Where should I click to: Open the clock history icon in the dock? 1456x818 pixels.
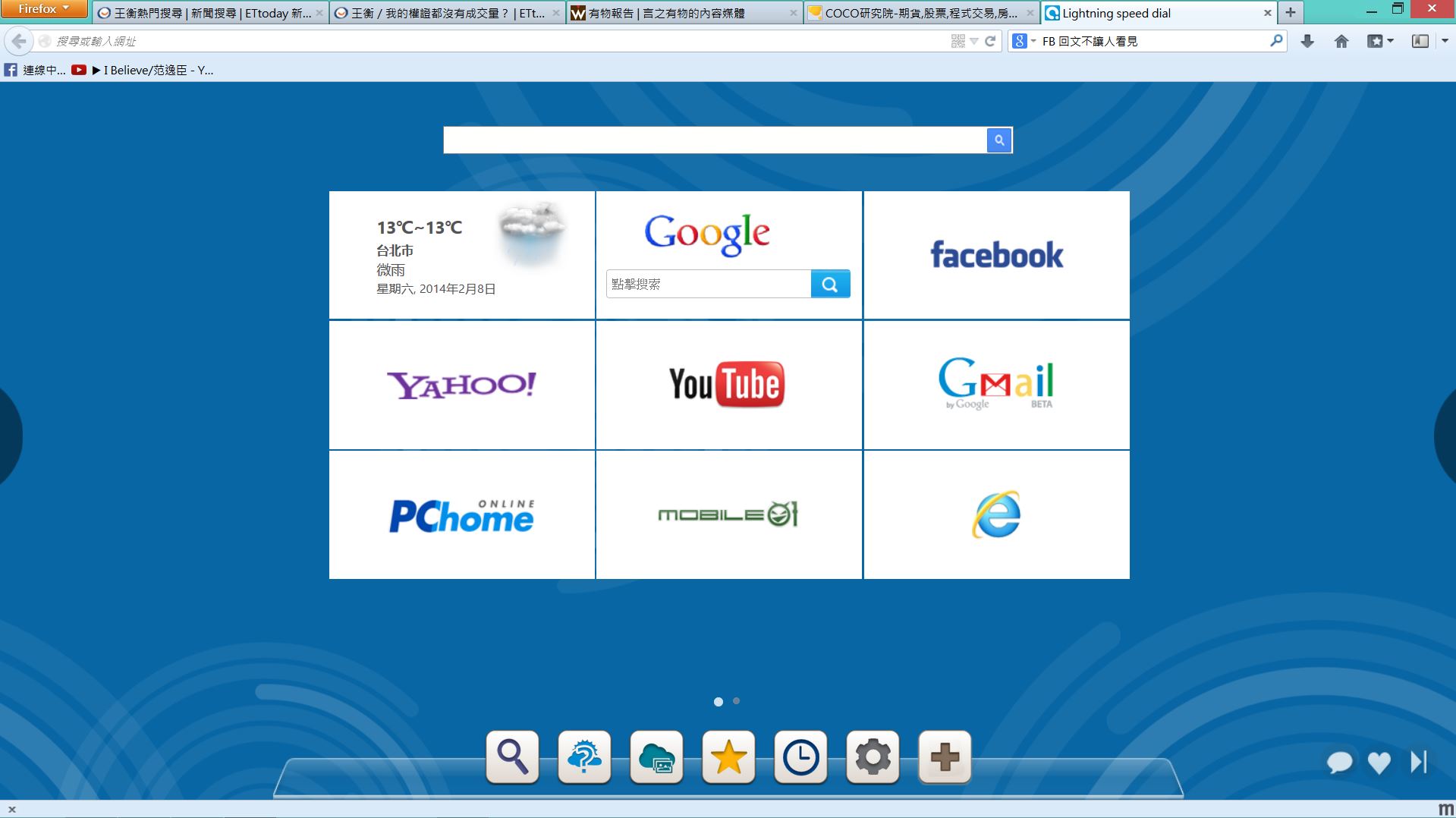coord(800,757)
